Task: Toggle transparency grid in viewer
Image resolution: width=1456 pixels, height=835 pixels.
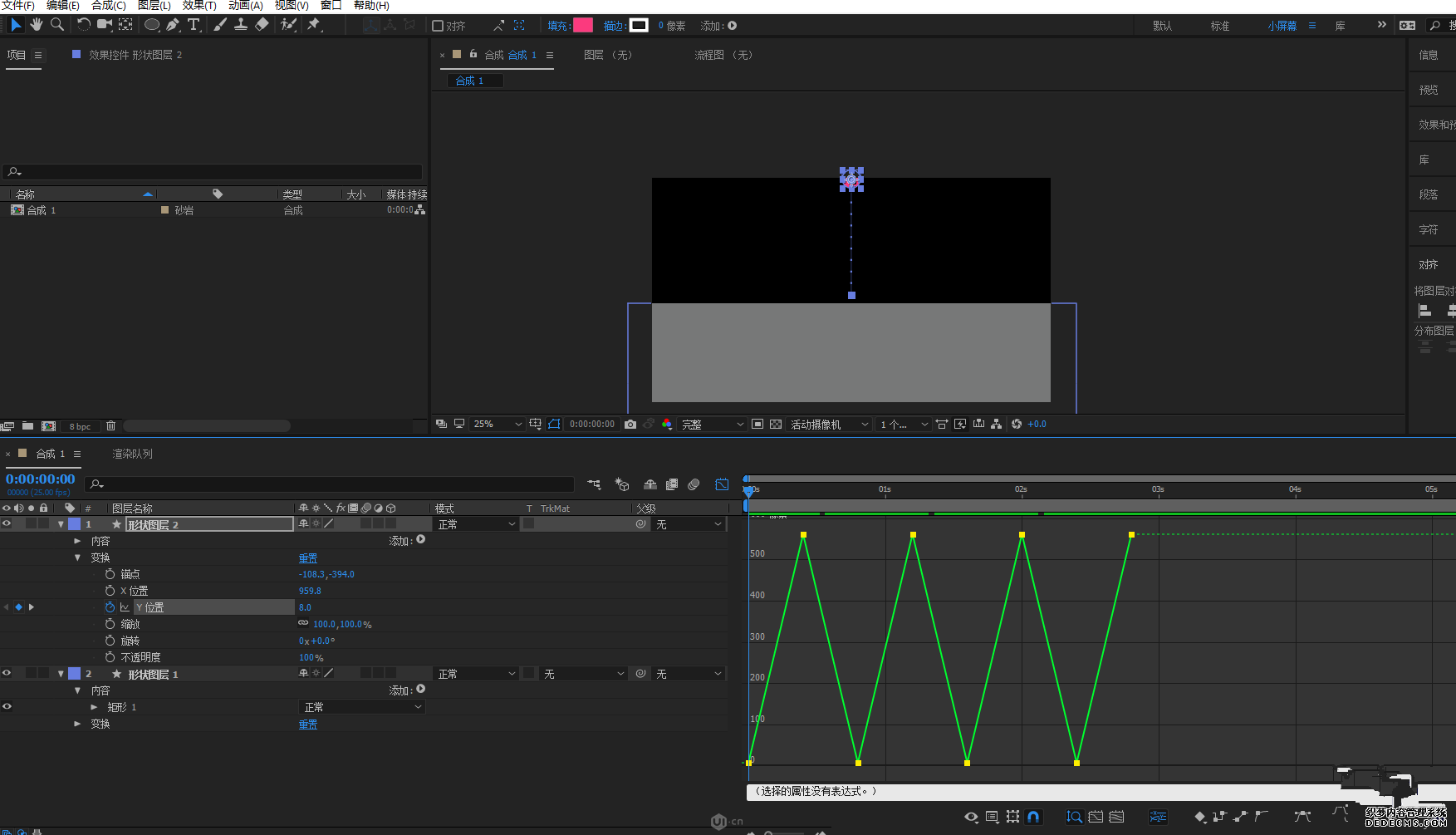Action: tap(776, 425)
